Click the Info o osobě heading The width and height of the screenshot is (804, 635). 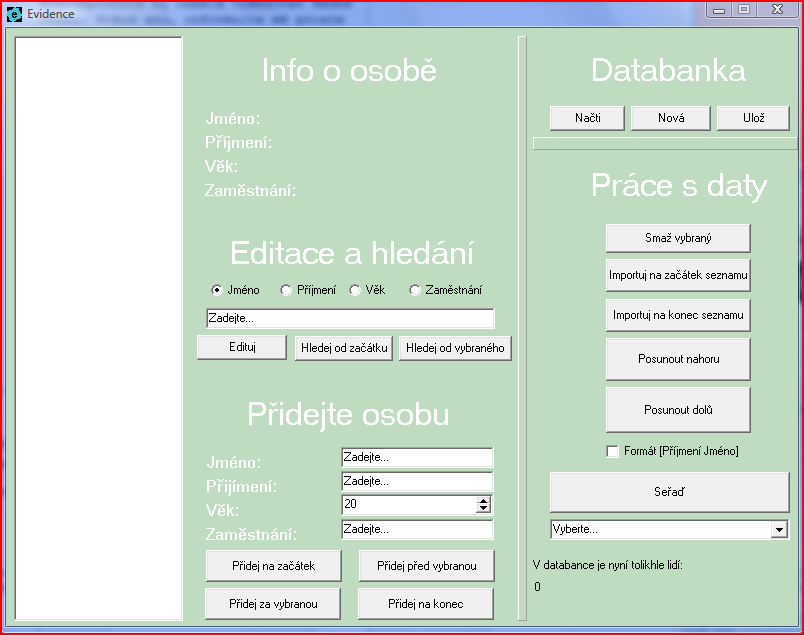[x=349, y=70]
